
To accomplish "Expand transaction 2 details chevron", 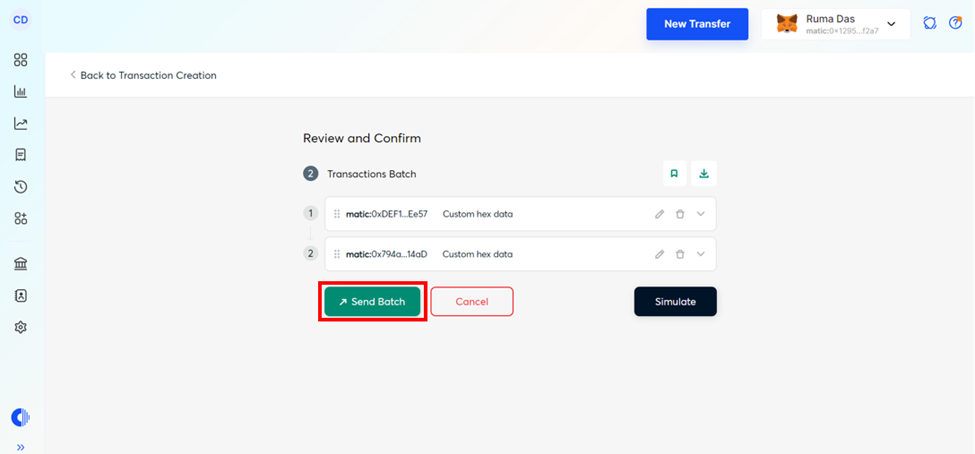I will point(701,254).
